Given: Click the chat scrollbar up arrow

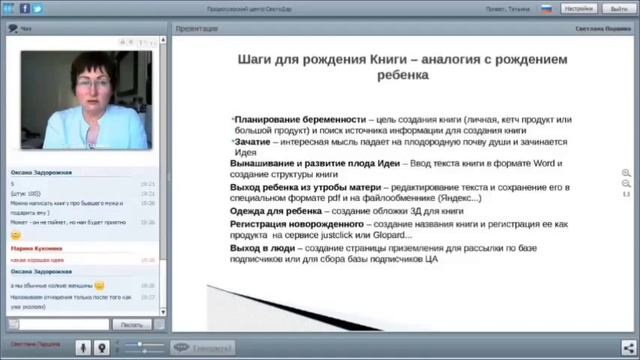Looking at the screenshot, I should (x=163, y=40).
